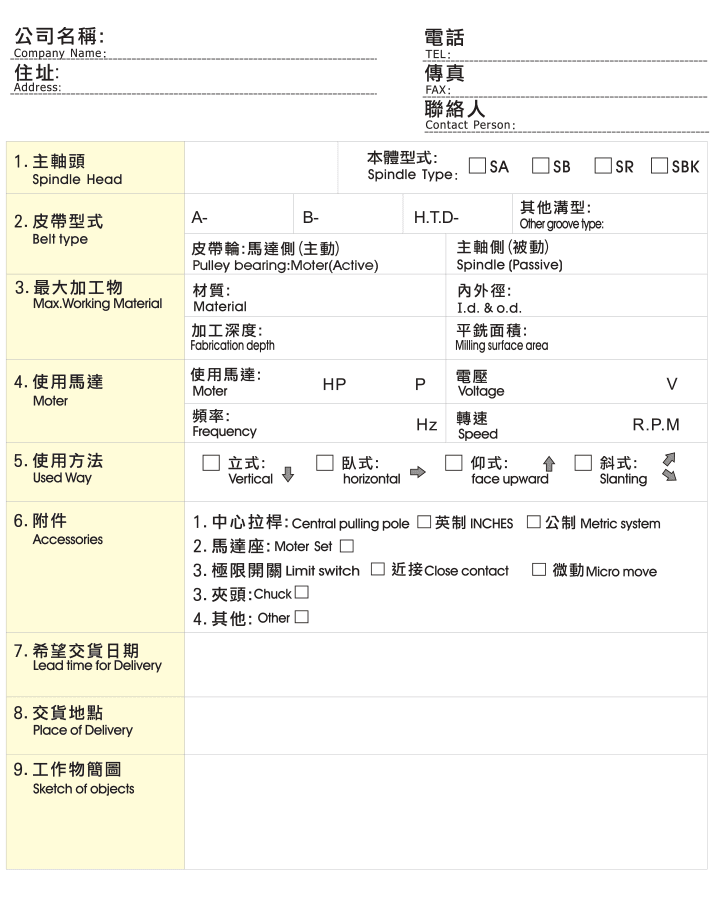Click the Speed R.P.M field
The height and width of the screenshot is (900, 720).
pos(576,423)
